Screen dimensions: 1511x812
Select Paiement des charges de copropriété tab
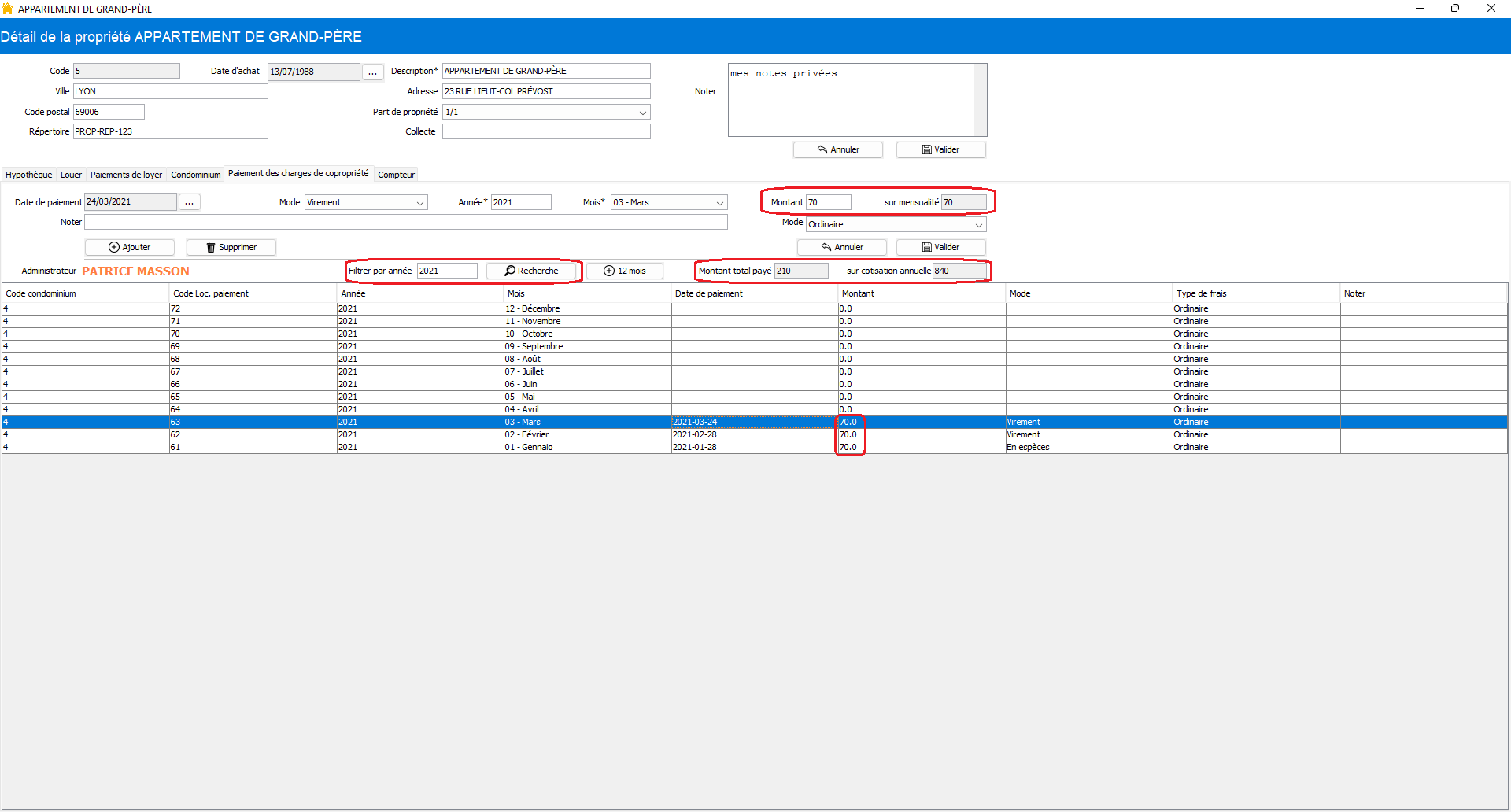[298, 173]
